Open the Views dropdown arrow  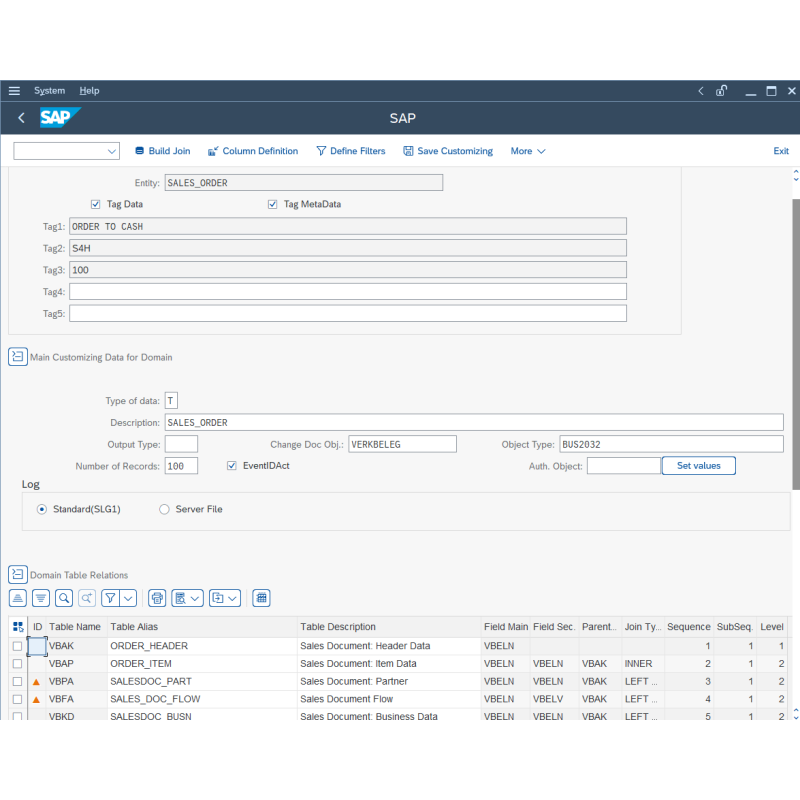point(195,598)
